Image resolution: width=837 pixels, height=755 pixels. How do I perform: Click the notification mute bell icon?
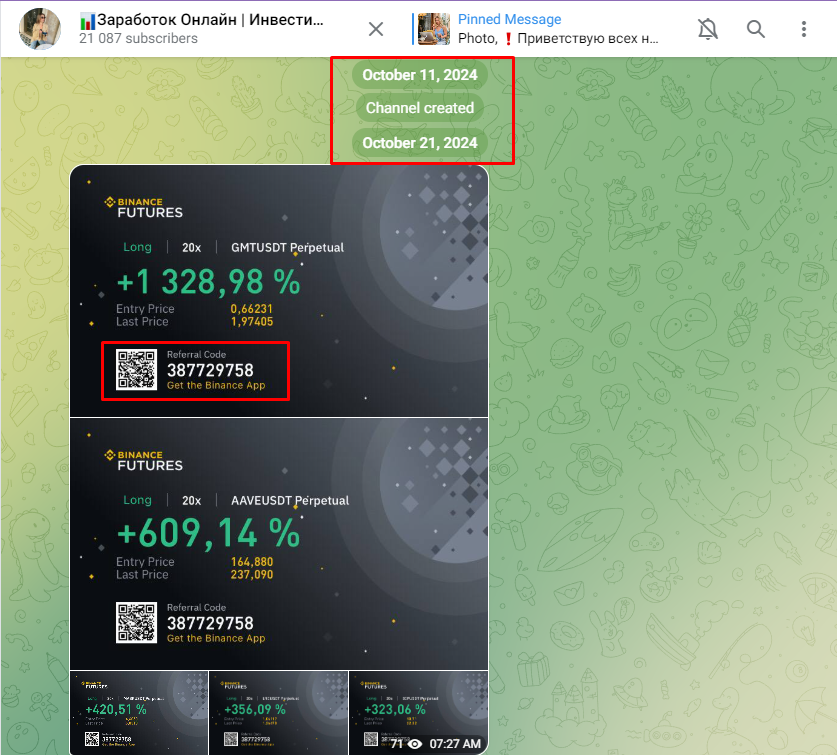[x=710, y=29]
